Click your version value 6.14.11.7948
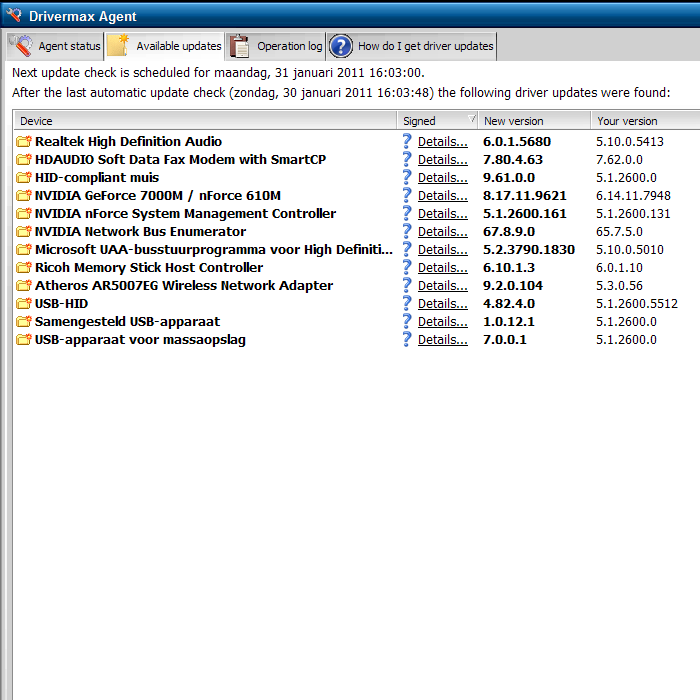700x700 pixels. click(x=633, y=196)
